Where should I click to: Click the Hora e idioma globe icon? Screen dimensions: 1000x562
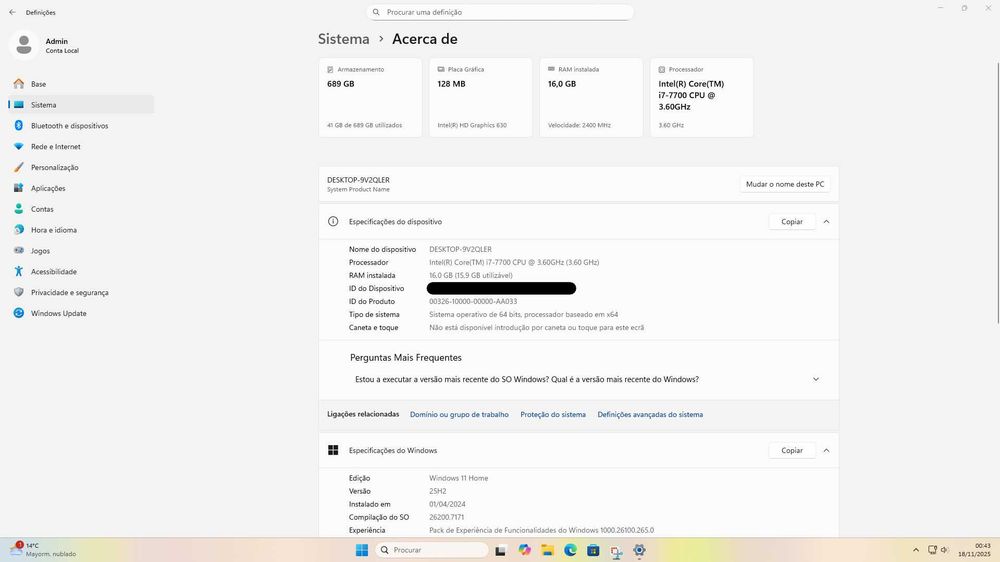click(18, 230)
